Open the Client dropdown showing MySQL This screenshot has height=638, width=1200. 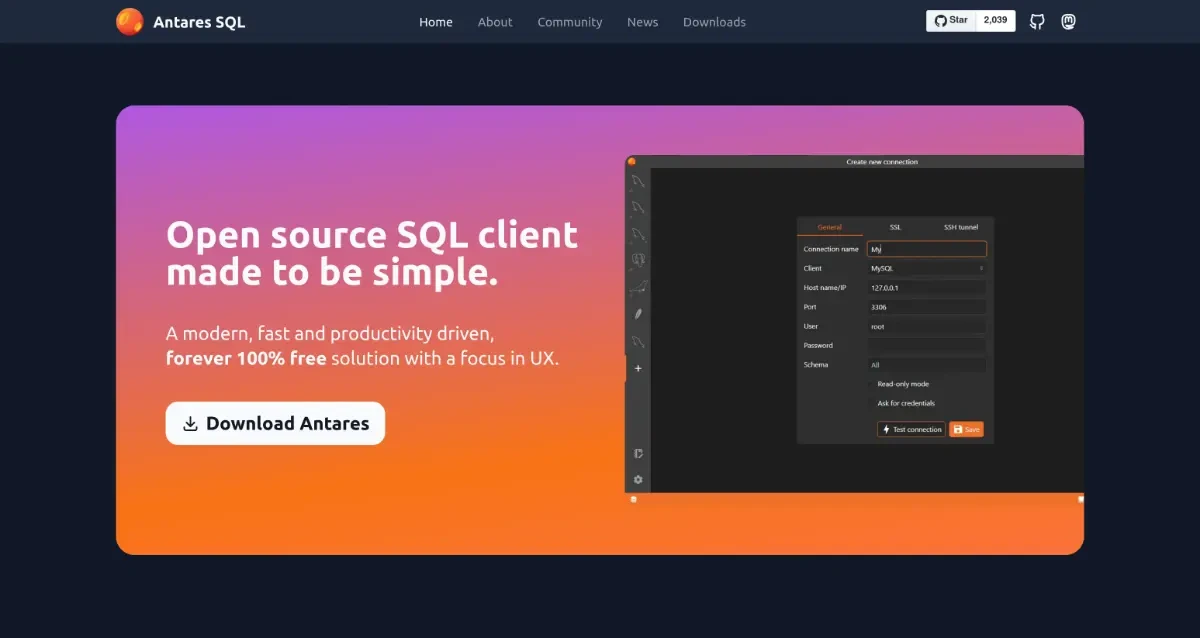[925, 268]
